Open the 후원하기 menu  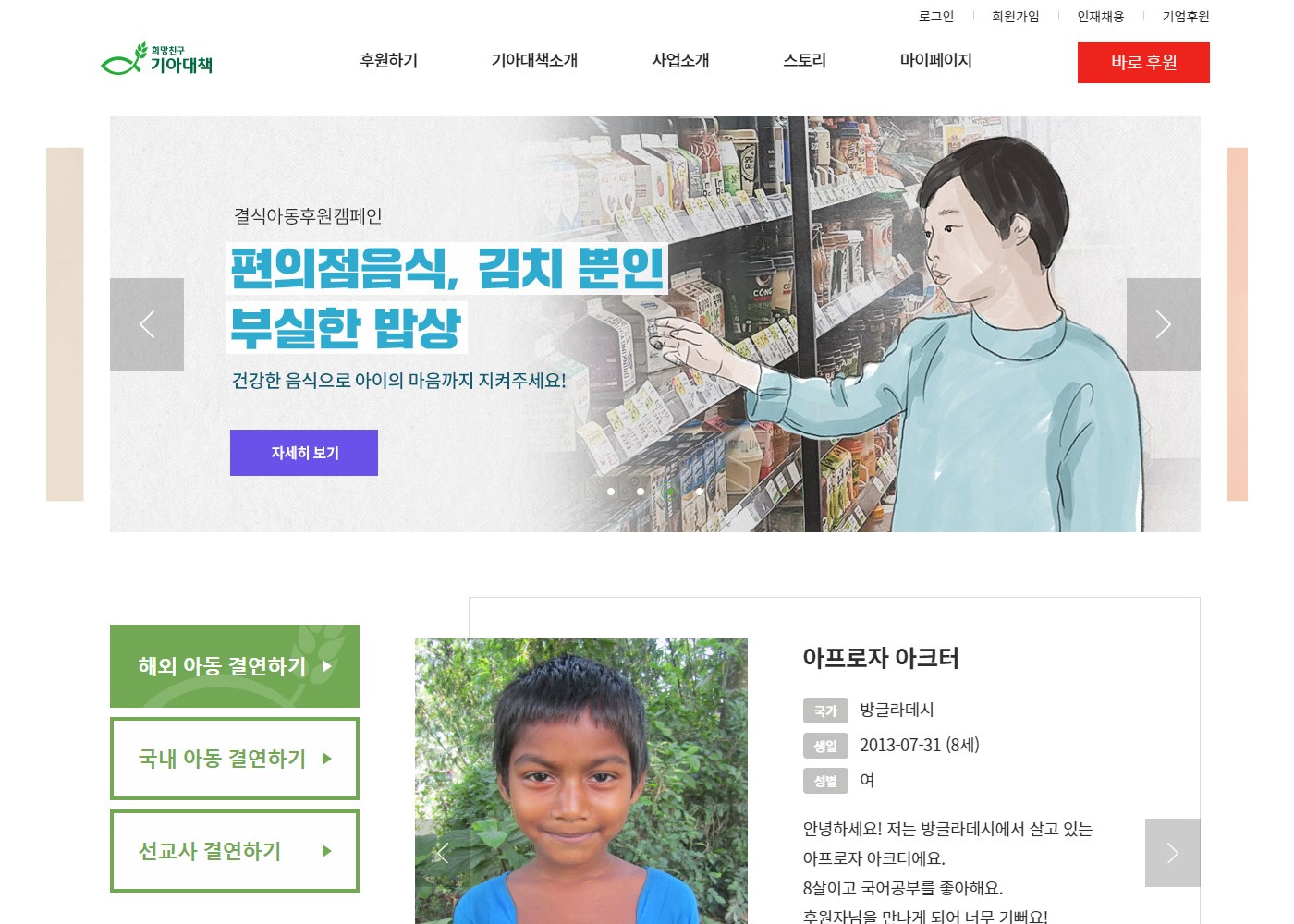389,60
